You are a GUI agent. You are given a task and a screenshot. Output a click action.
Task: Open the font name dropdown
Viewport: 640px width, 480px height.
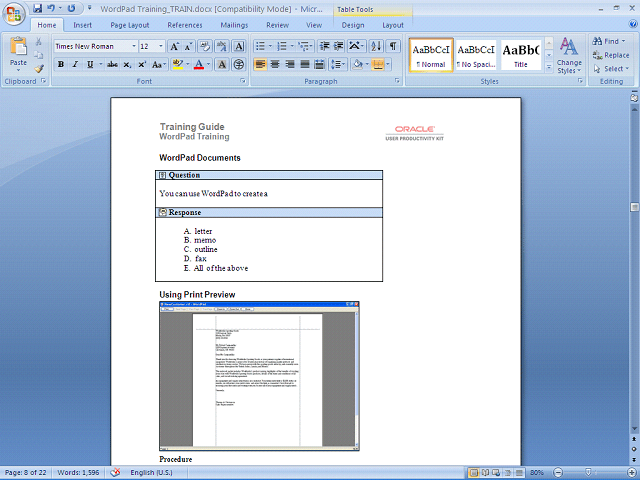pos(133,47)
